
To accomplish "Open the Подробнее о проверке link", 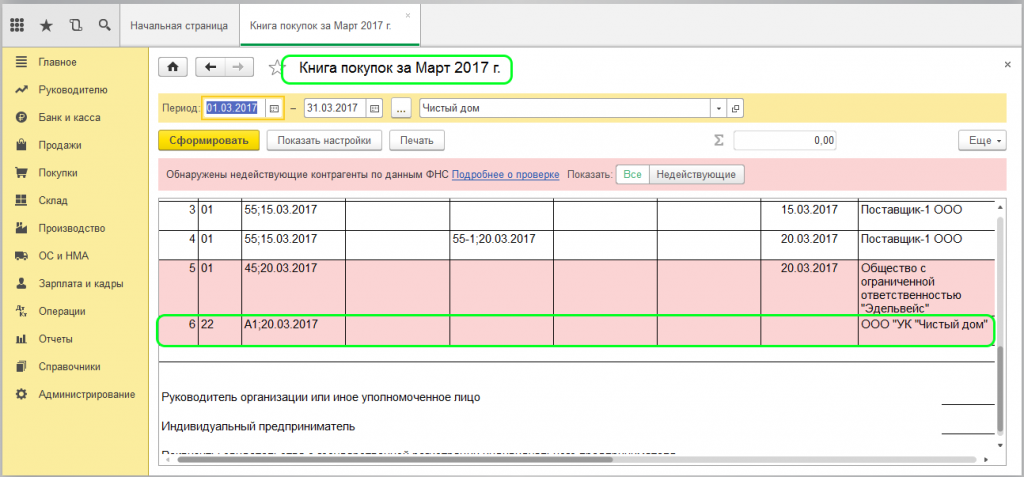I will pos(505,174).
